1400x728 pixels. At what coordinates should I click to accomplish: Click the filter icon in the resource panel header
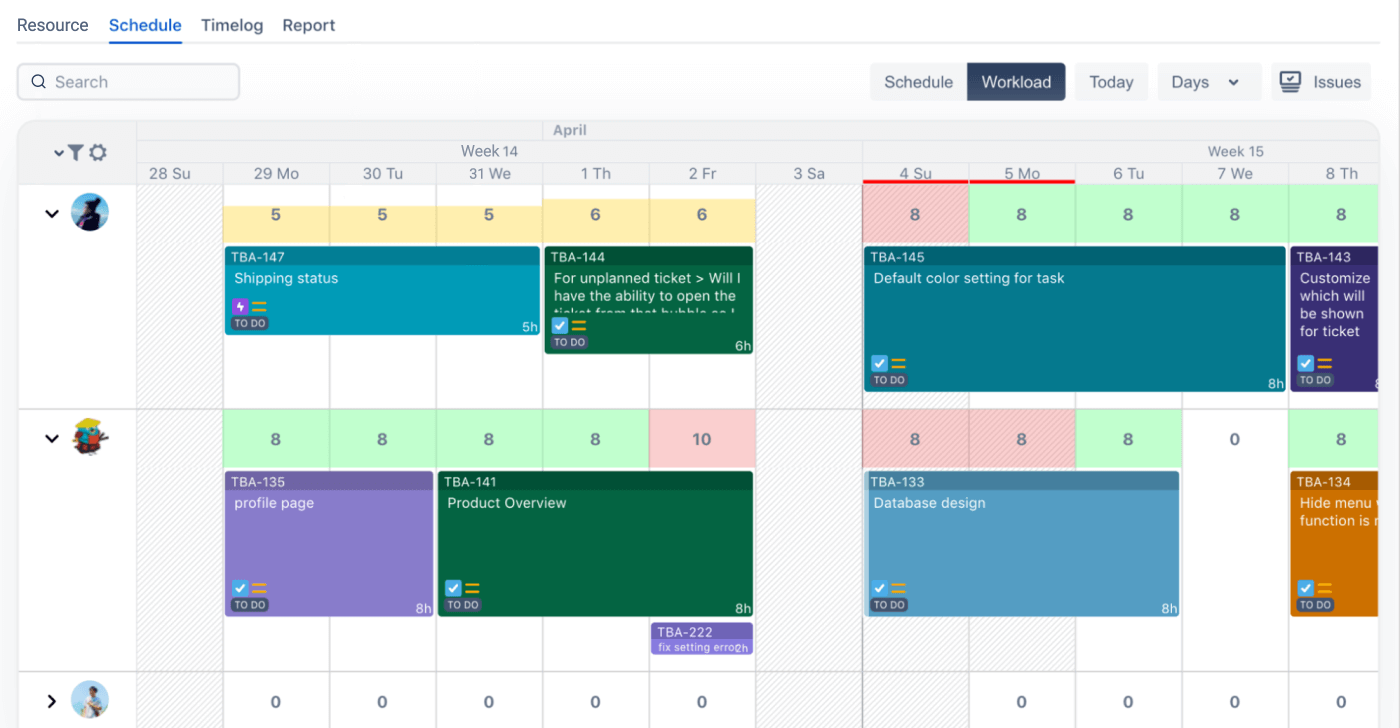click(75, 152)
